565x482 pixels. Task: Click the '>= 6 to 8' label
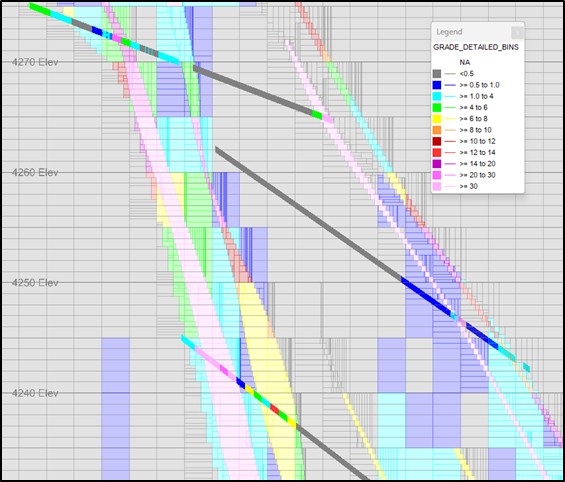(x=473, y=119)
